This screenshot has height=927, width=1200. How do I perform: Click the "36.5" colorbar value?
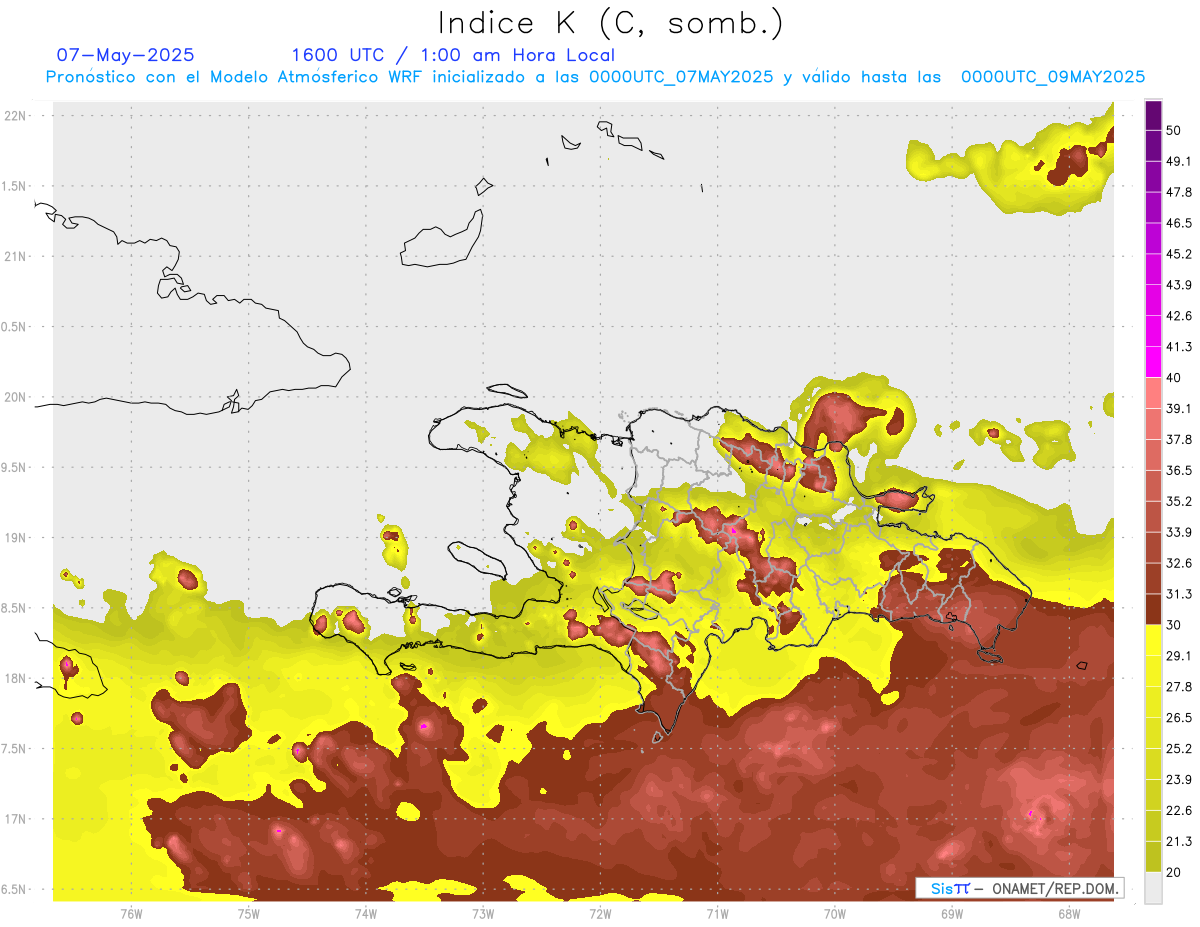1178,470
